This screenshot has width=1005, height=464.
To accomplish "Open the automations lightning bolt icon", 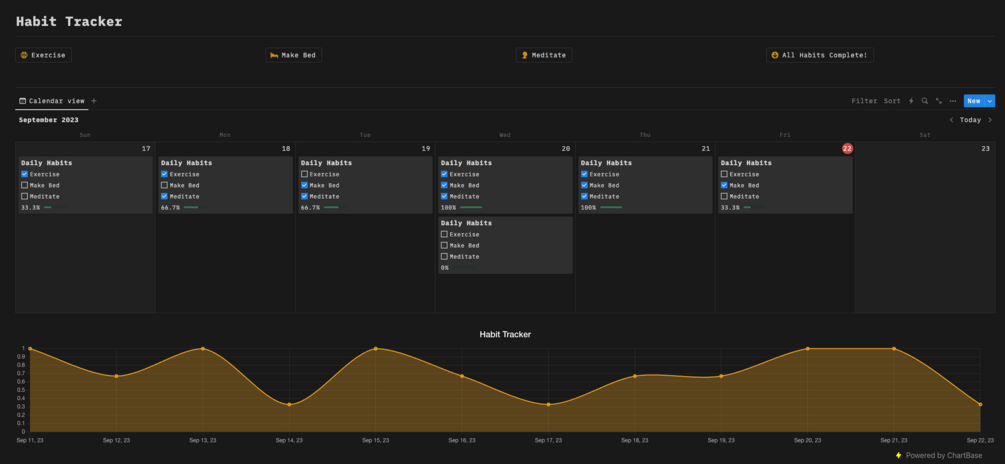I will [x=911, y=101].
